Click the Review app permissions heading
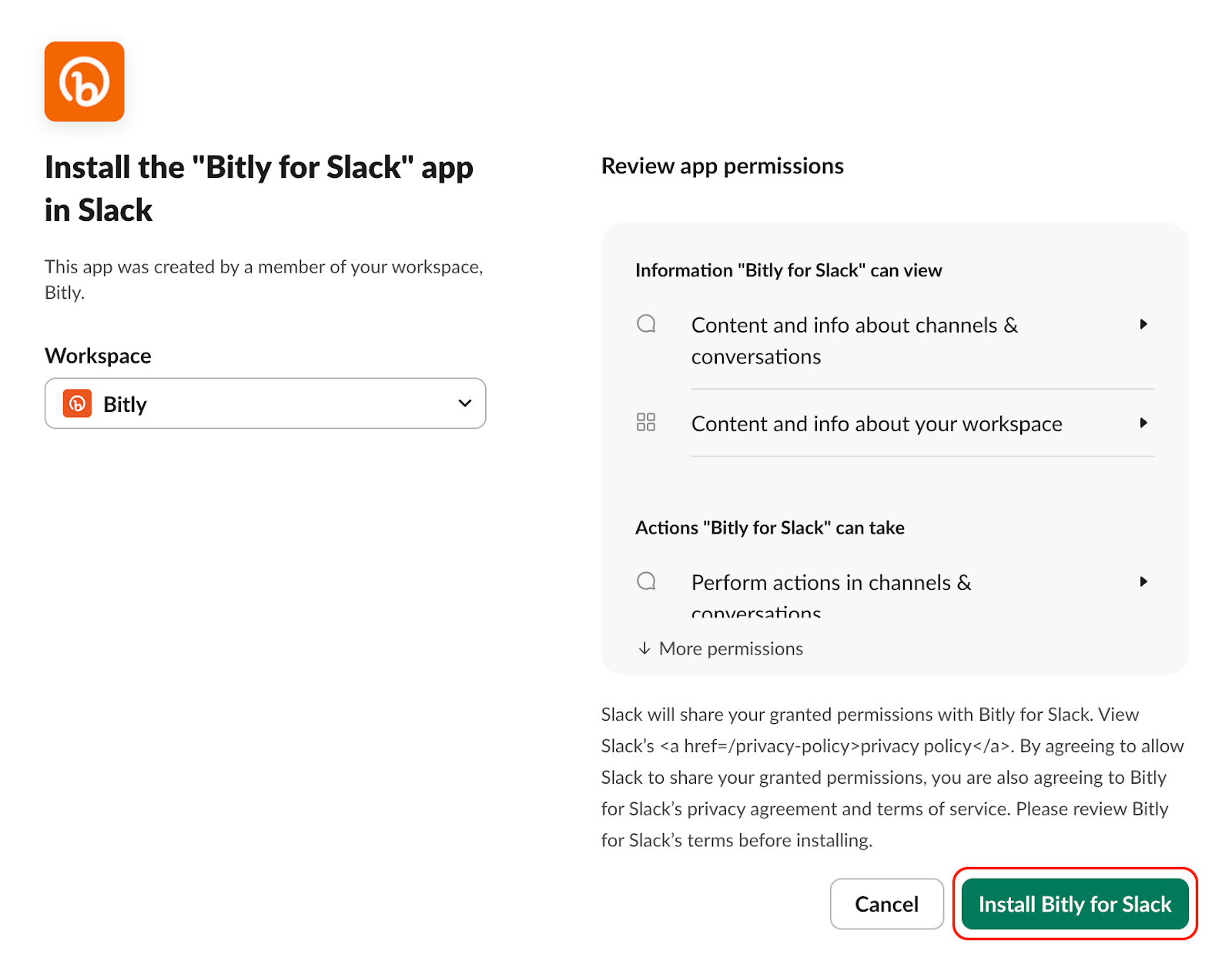 point(722,166)
